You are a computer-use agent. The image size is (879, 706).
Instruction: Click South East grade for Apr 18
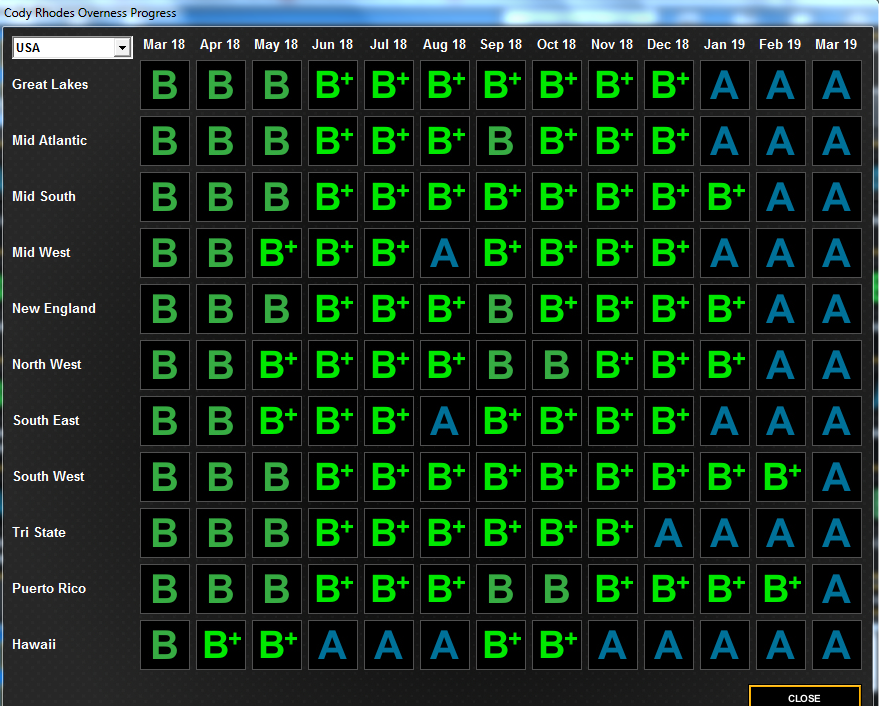pos(221,421)
